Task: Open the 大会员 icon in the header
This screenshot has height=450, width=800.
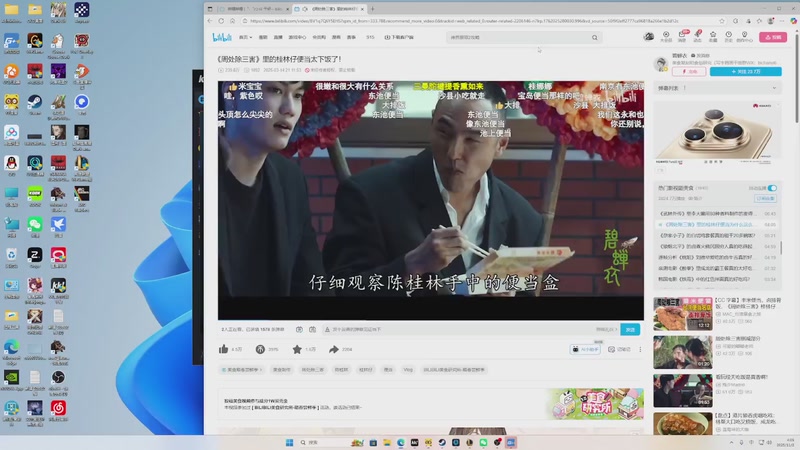Action: (666, 36)
